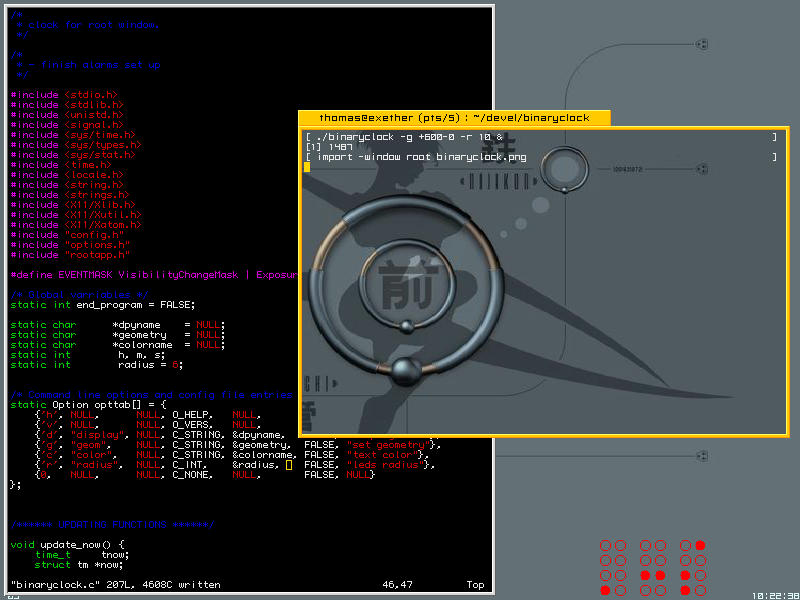
Task: Click the 'h, m, s;' declaration line
Action: pyautogui.click(x=88, y=355)
